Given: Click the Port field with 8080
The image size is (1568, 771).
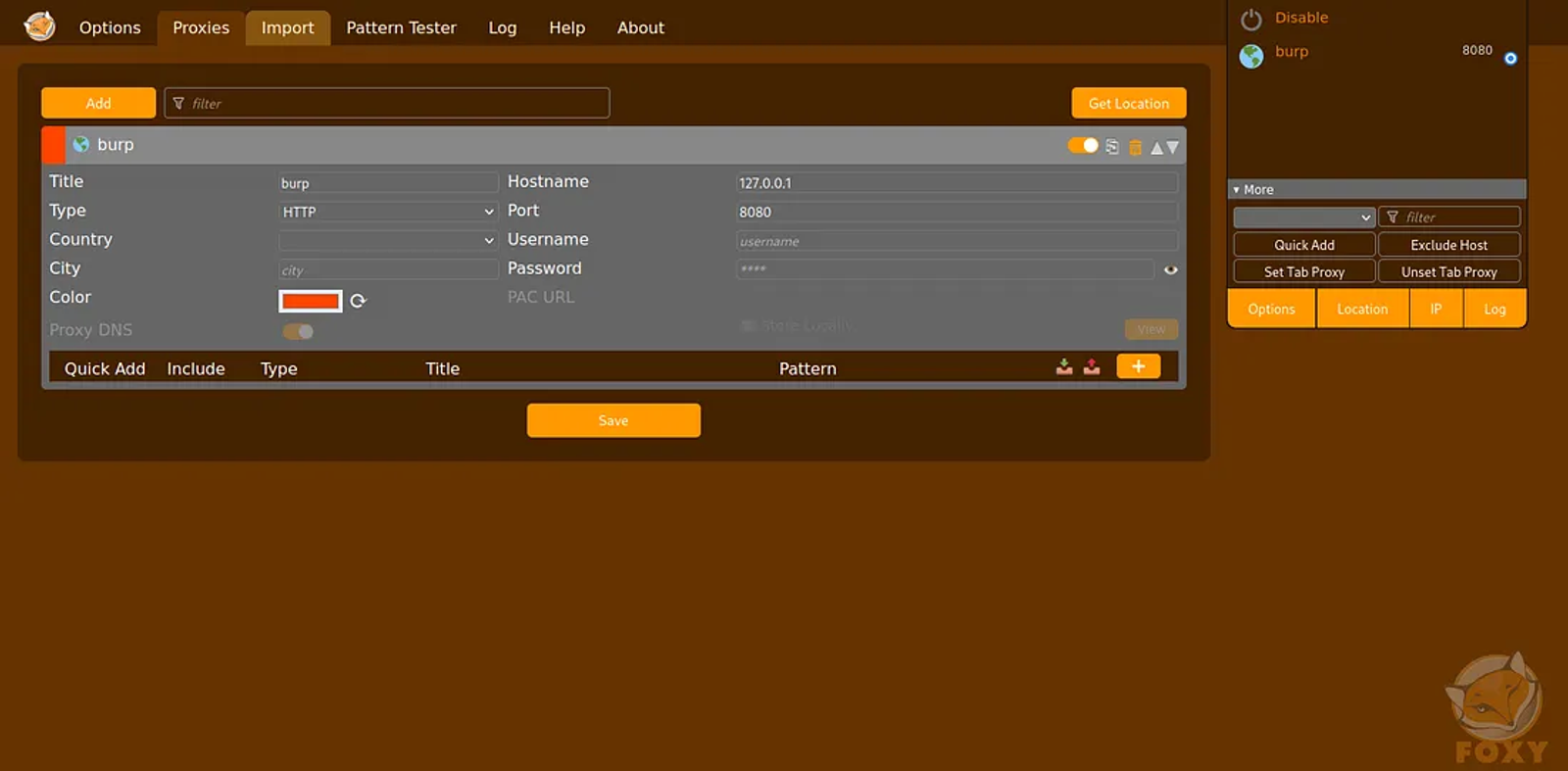Looking at the screenshot, I should point(956,212).
